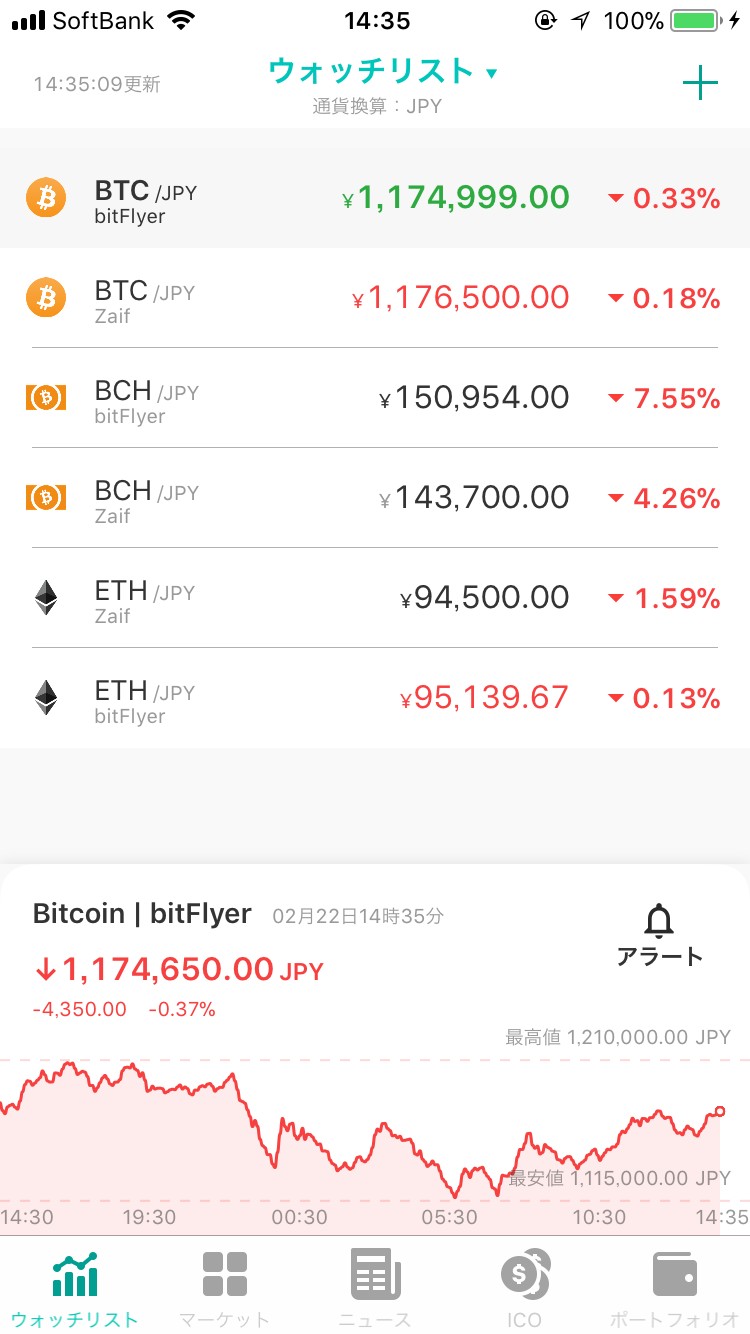Image resolution: width=750 pixels, height=1334 pixels.
Task: Open the ICO tab coin icon
Action: point(525,1274)
